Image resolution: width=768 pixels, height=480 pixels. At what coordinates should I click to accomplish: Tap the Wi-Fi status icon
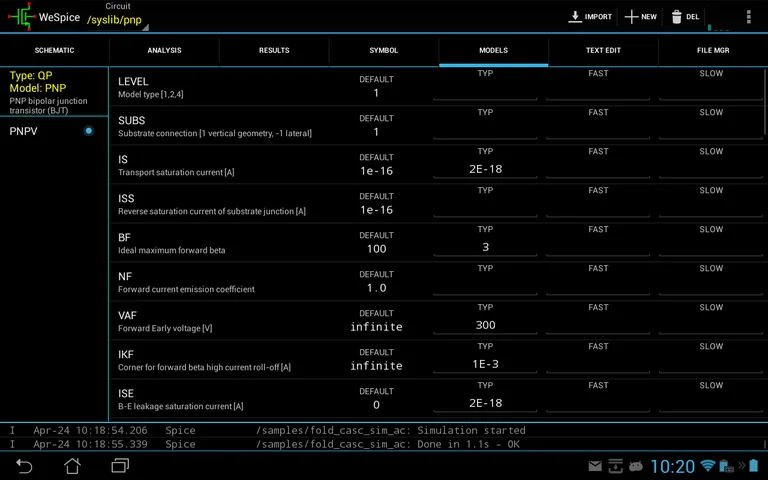point(707,466)
